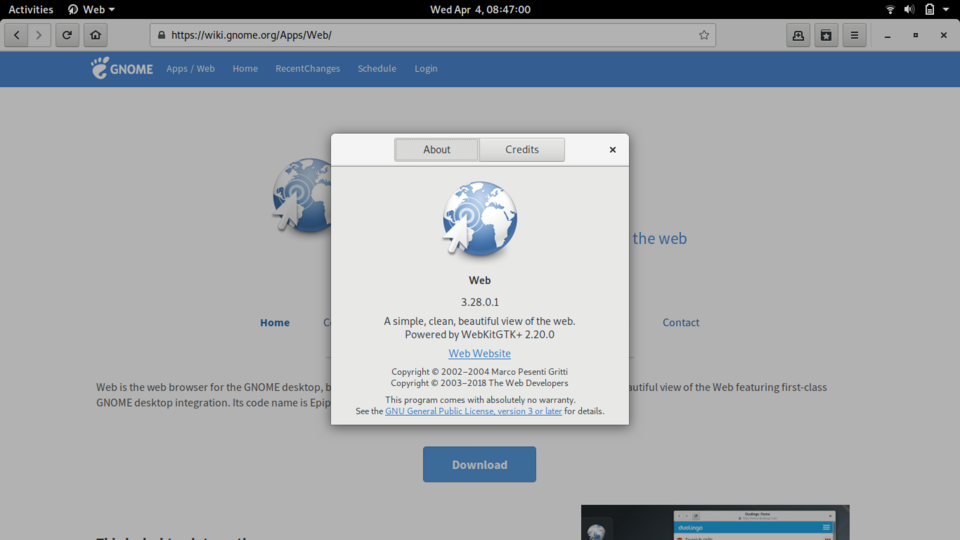Open Schedule in the wiki header
This screenshot has width=960, height=540.
point(377,69)
